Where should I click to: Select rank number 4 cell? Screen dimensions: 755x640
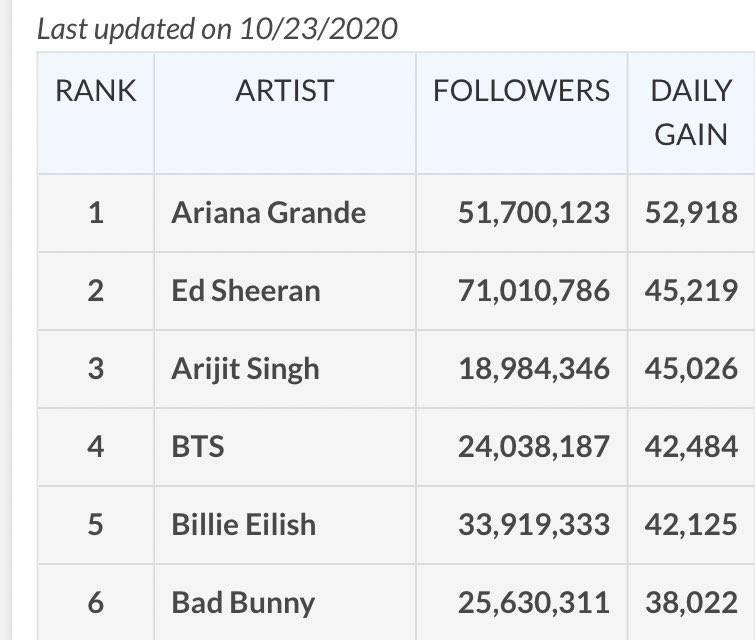(x=96, y=446)
